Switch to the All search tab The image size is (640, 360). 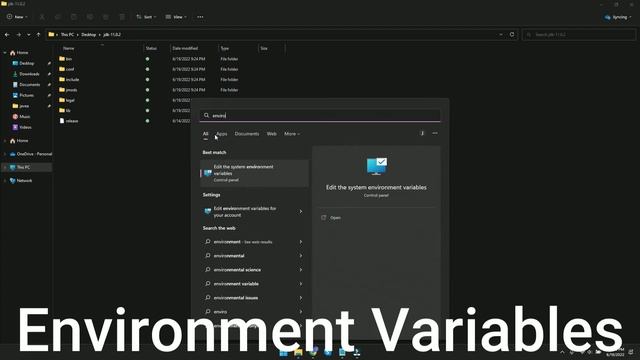point(205,134)
